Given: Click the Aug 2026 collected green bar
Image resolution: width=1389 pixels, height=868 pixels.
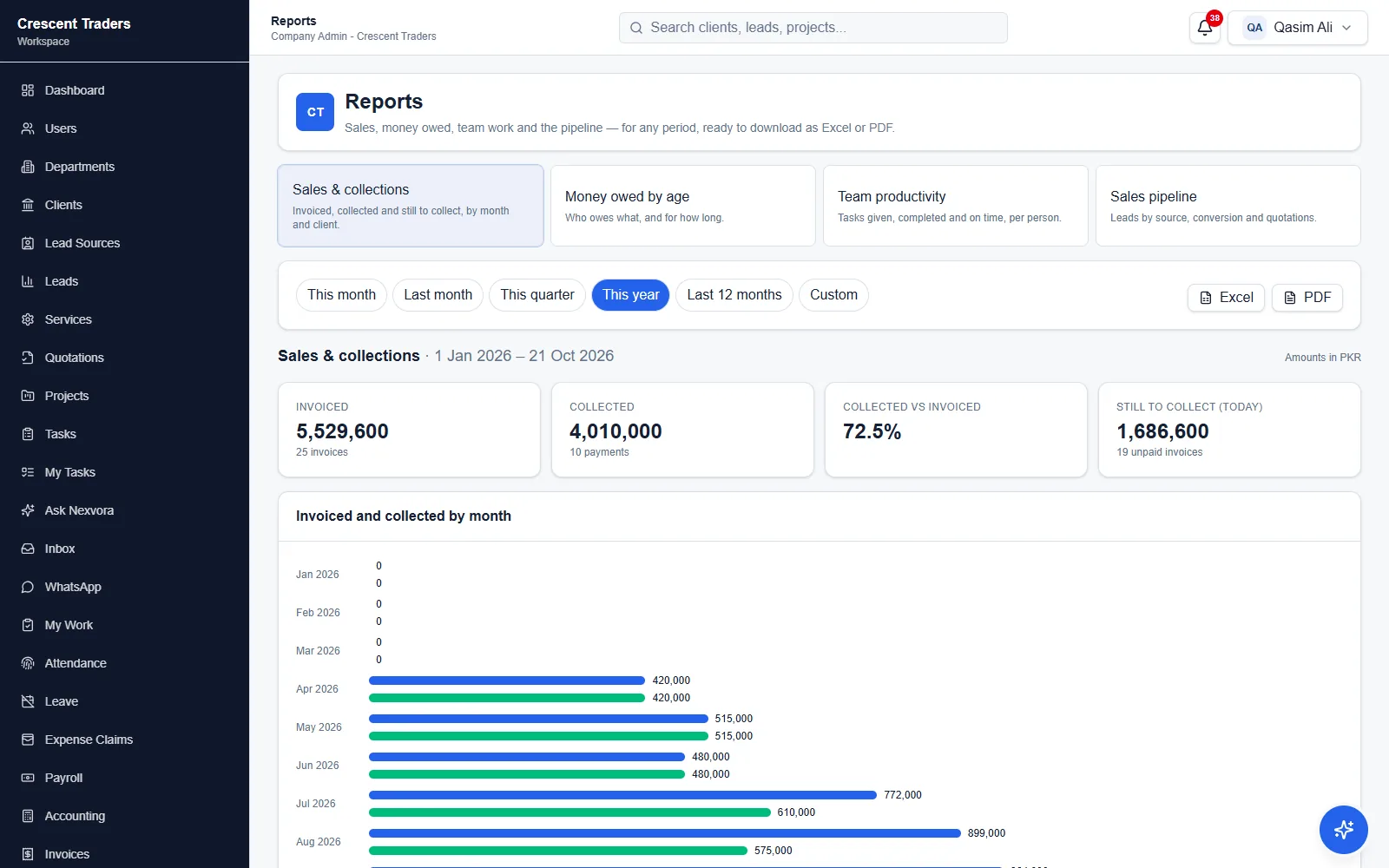Looking at the screenshot, I should click(558, 851).
